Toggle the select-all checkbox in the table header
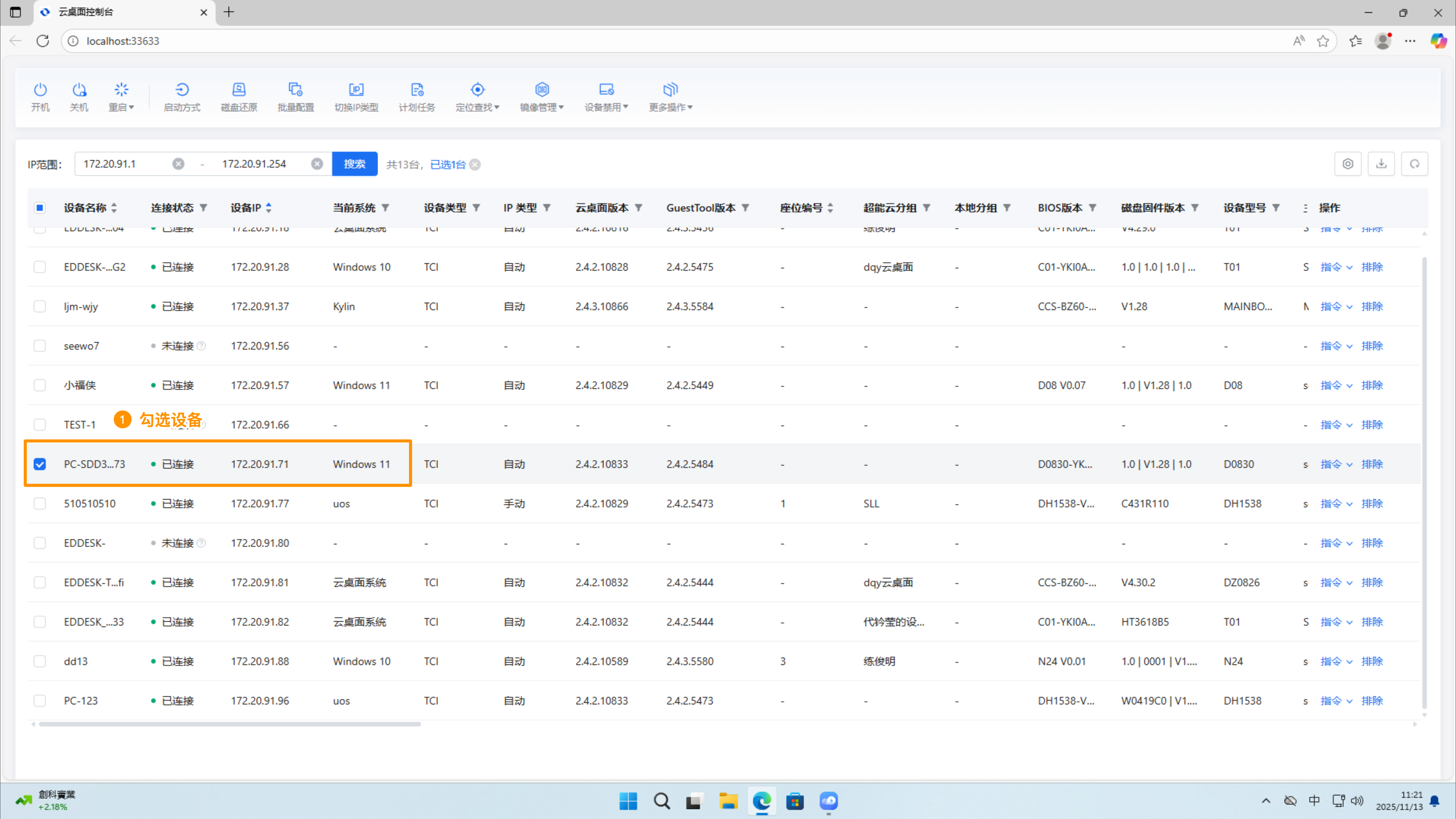Image resolution: width=1456 pixels, height=819 pixels. [x=39, y=208]
